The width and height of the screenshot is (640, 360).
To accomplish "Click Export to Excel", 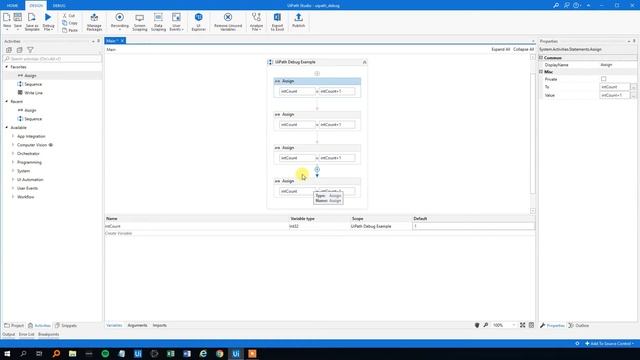I will pyautogui.click(x=277, y=22).
